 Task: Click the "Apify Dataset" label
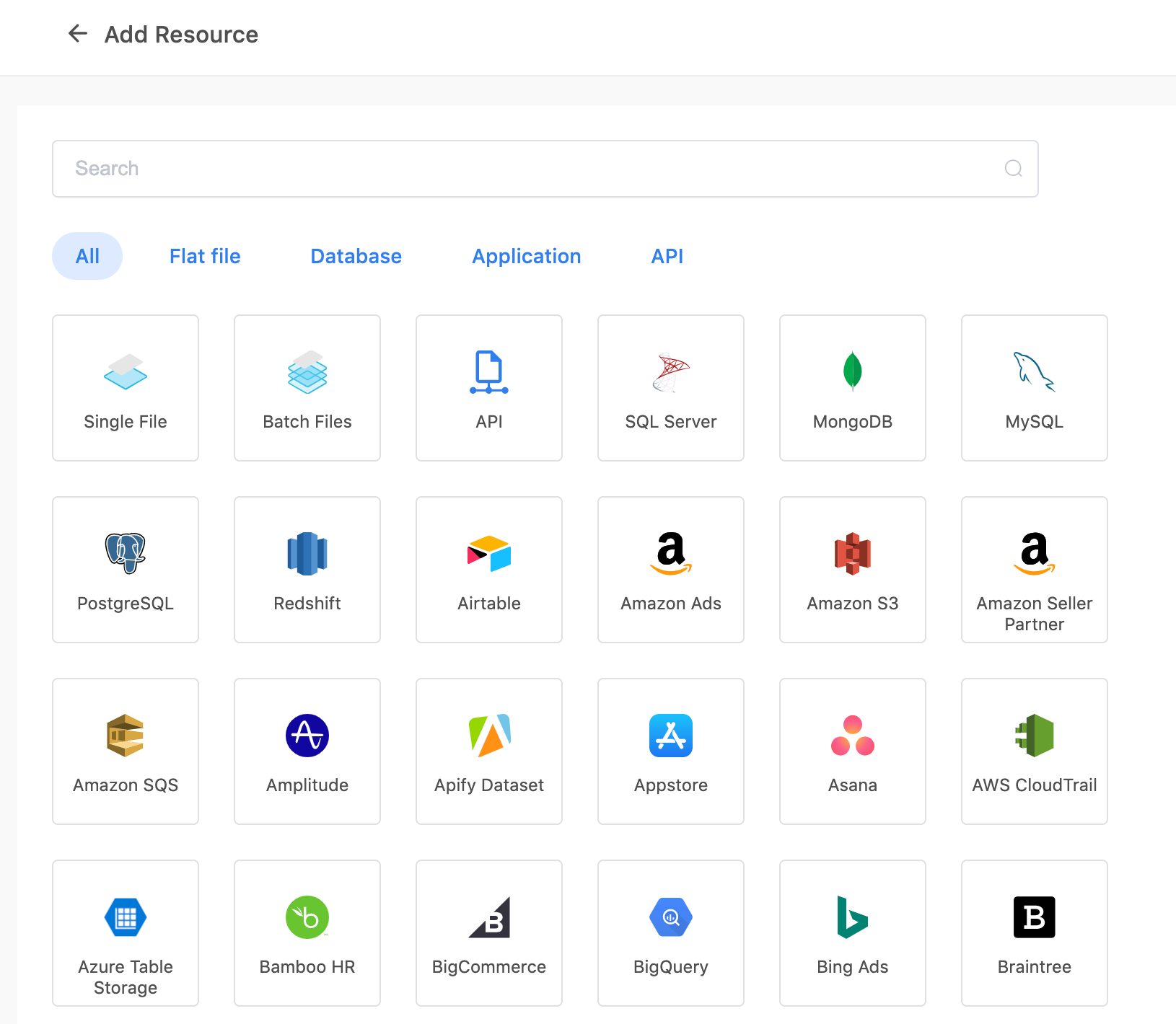pos(489,785)
